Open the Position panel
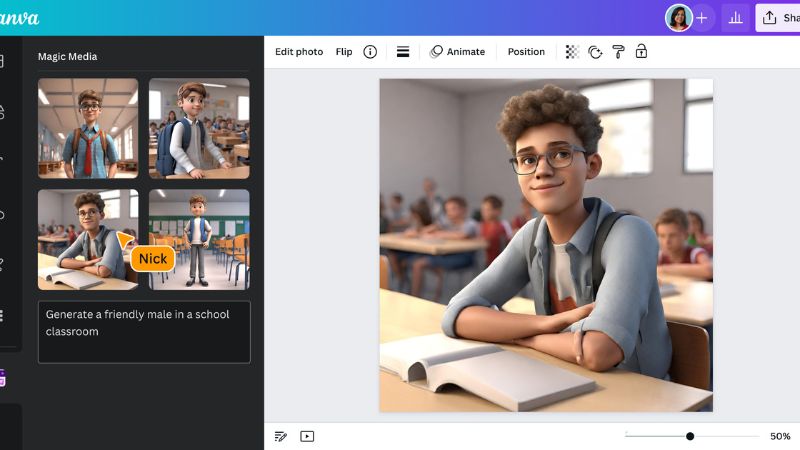Viewport: 800px width, 450px height. (526, 52)
